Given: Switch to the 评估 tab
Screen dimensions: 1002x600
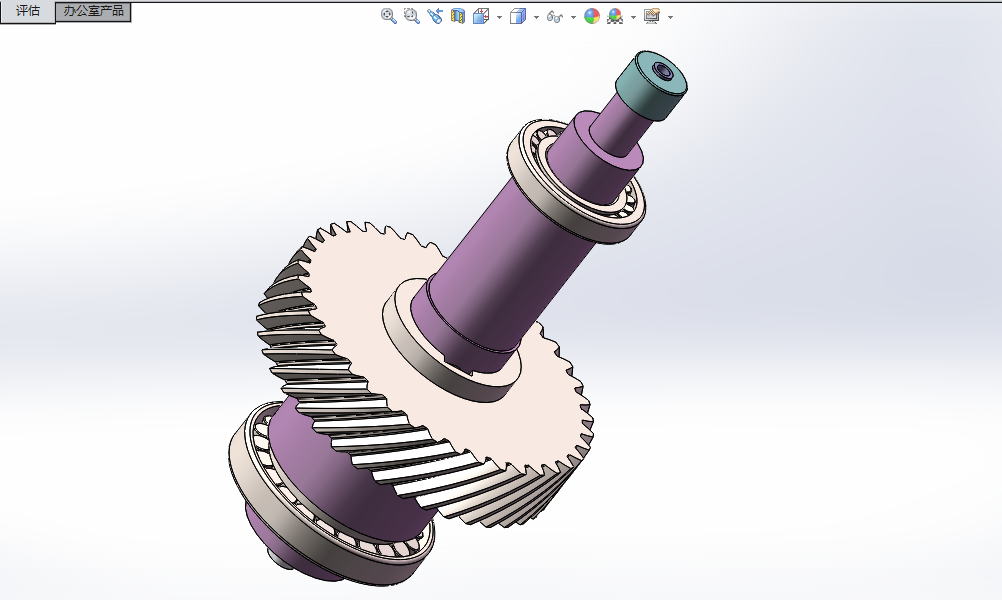Looking at the screenshot, I should coord(27,11).
